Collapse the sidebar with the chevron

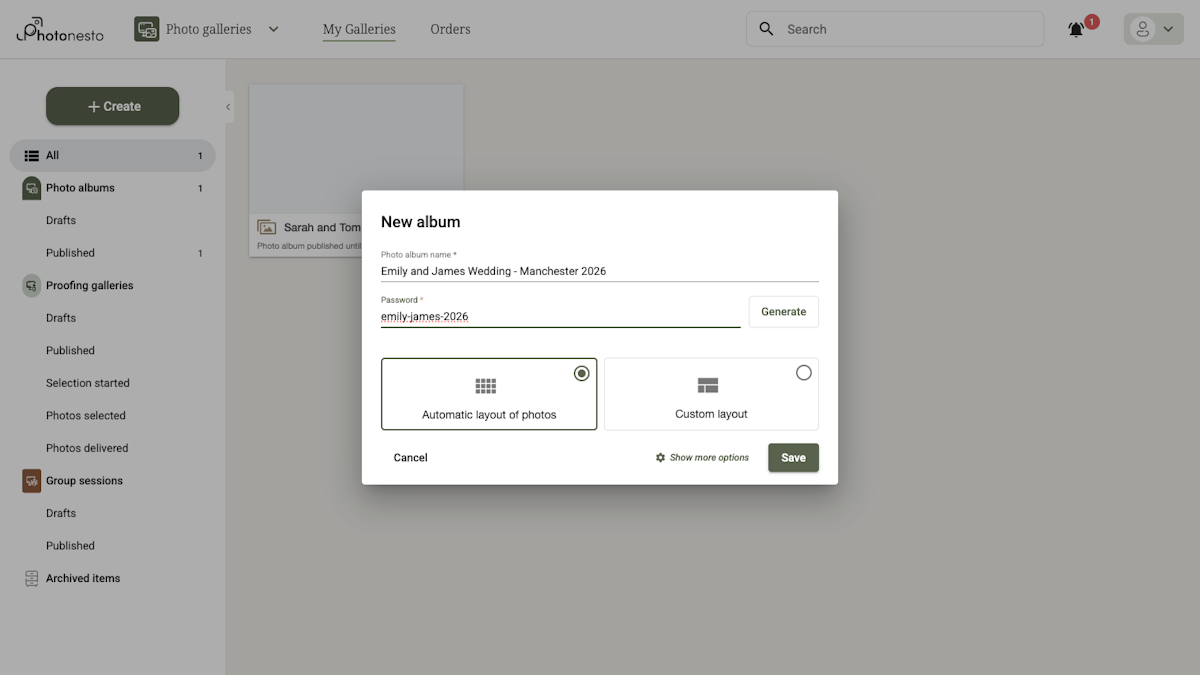point(227,106)
